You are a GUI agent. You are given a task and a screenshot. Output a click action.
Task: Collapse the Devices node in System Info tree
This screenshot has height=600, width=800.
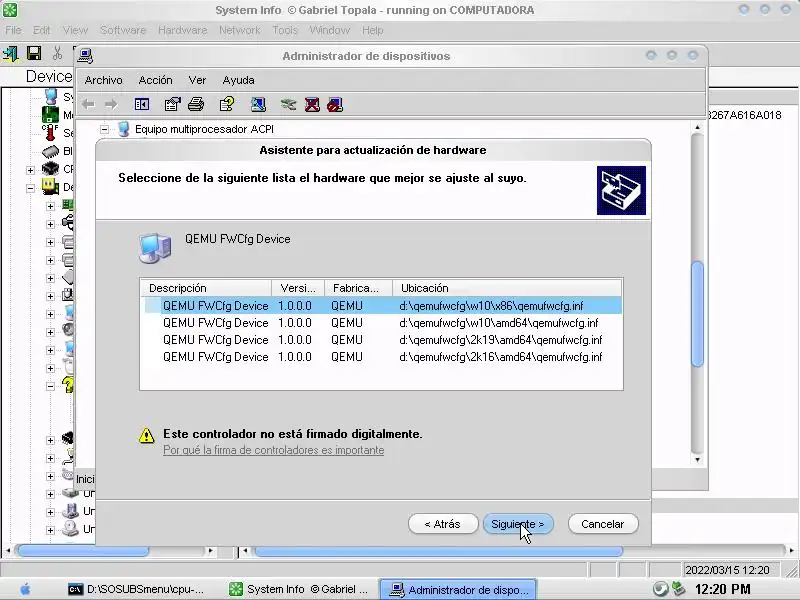pyautogui.click(x=31, y=188)
